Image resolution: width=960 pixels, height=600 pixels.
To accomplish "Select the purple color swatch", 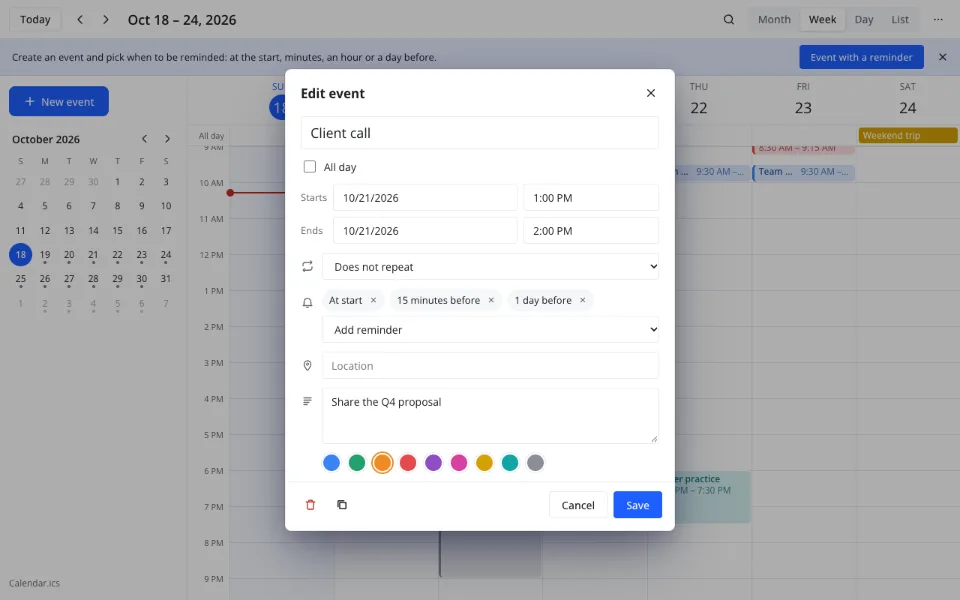I will [x=433, y=463].
